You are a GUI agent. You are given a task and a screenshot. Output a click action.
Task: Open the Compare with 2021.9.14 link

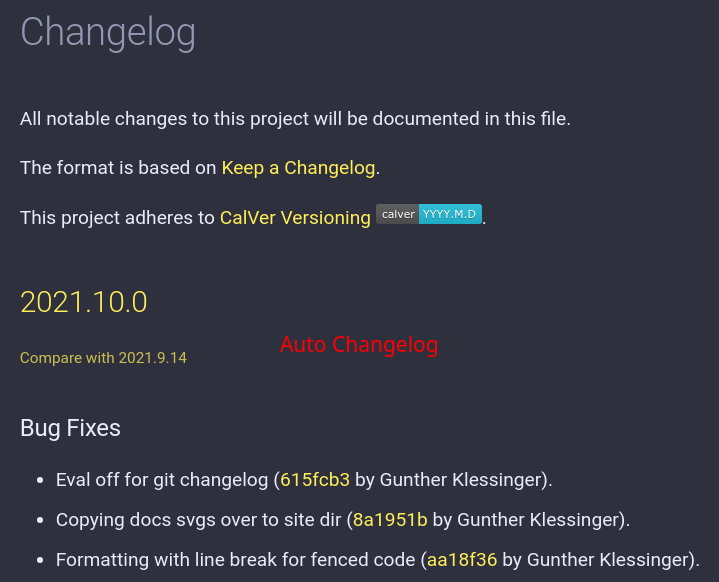(103, 357)
